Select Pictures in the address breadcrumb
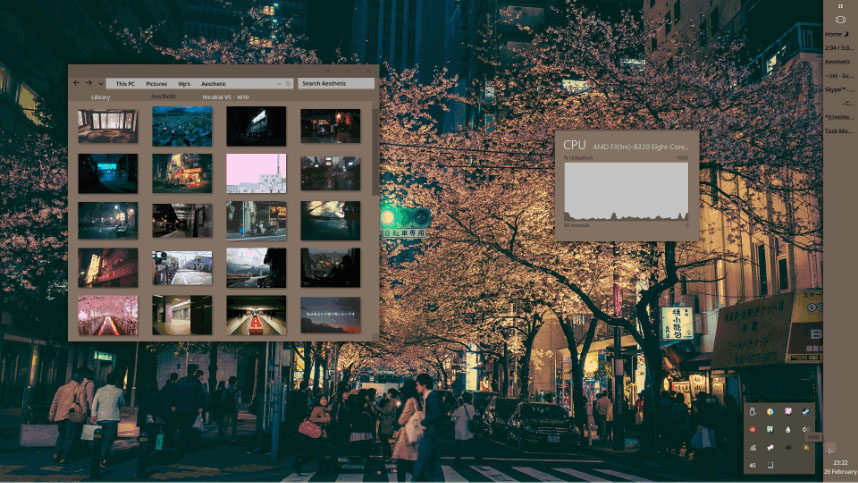The image size is (858, 483). point(156,84)
